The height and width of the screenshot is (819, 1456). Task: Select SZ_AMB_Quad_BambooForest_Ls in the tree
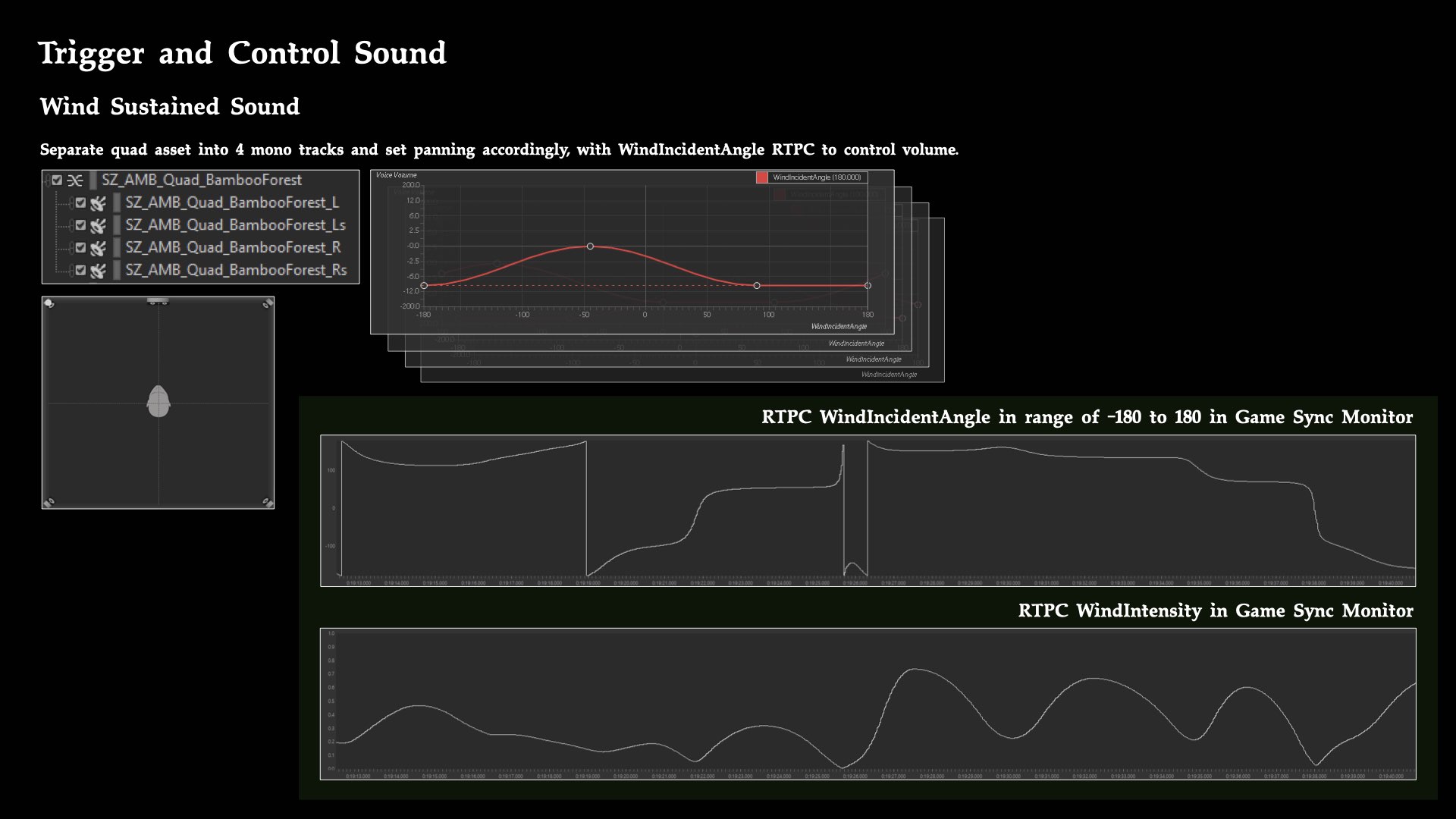[x=200, y=225]
